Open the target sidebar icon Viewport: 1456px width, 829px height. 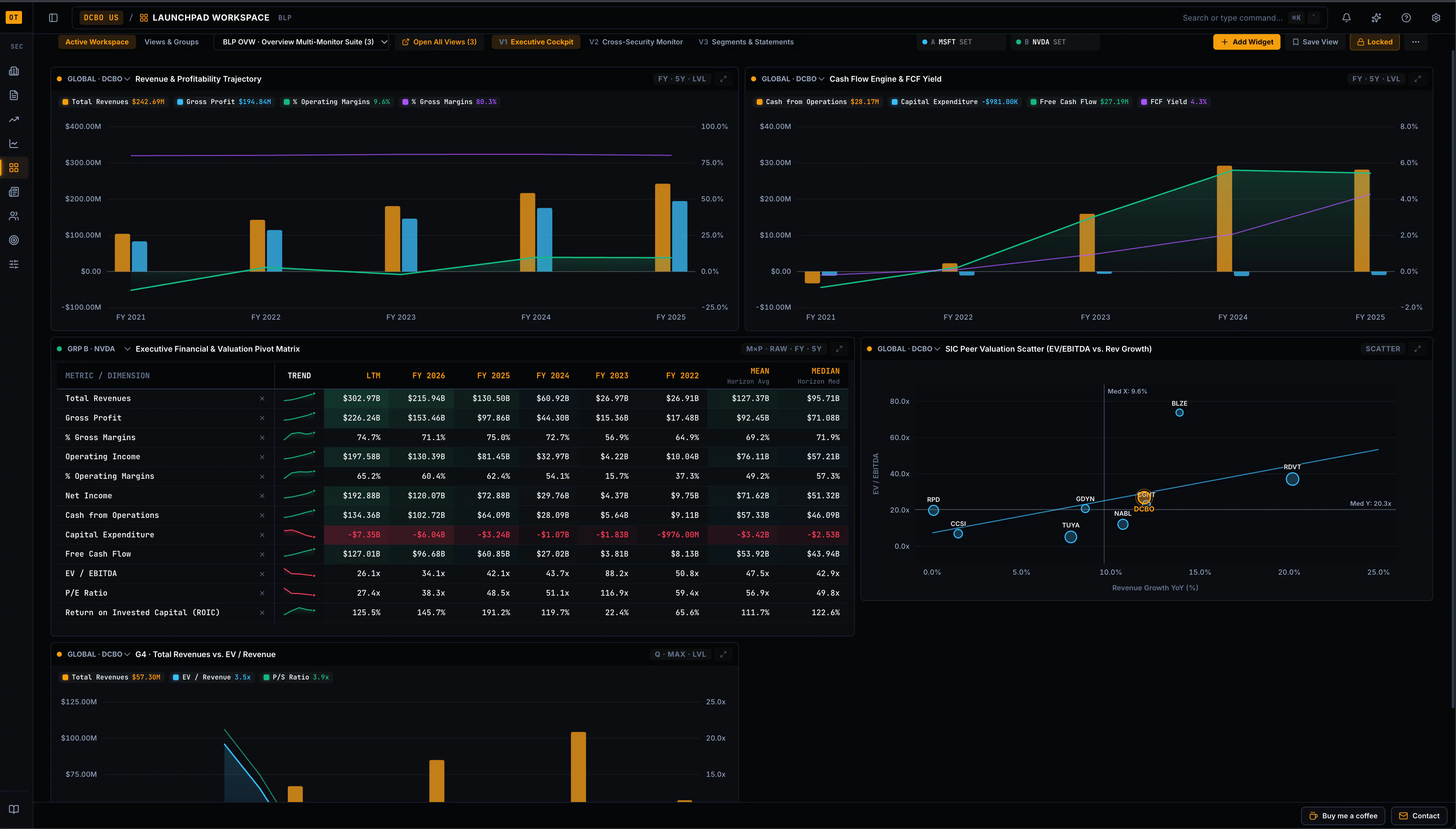pos(14,240)
